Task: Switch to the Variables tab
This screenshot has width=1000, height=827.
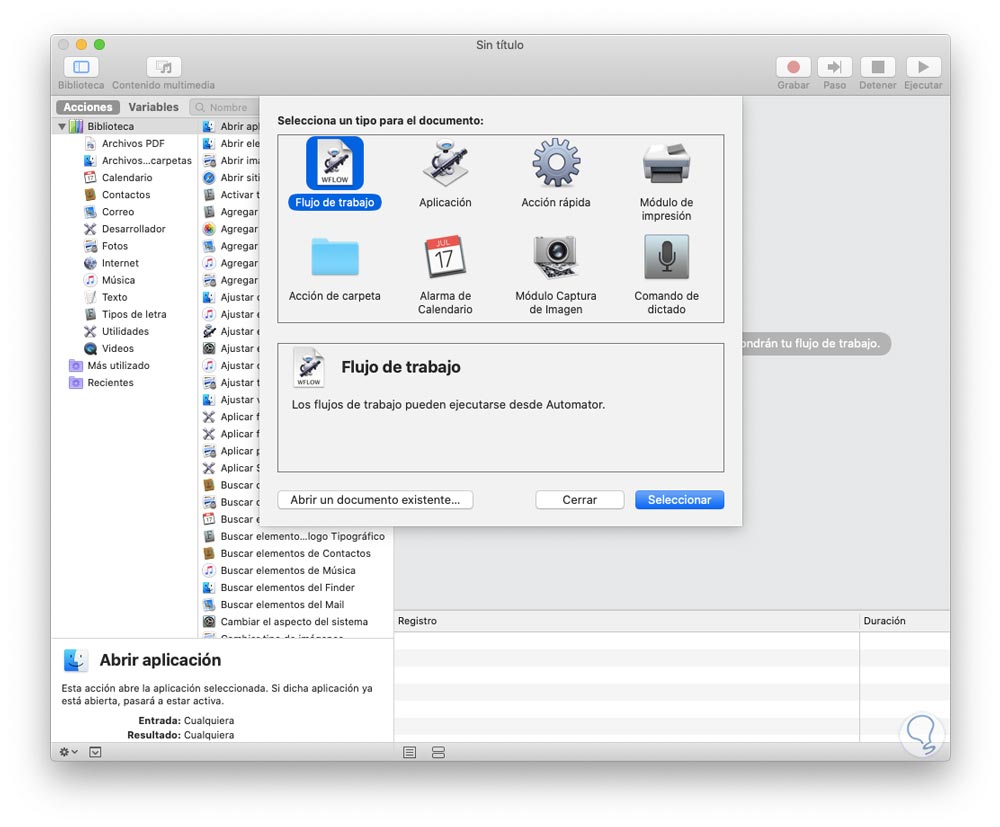Action: tap(154, 107)
